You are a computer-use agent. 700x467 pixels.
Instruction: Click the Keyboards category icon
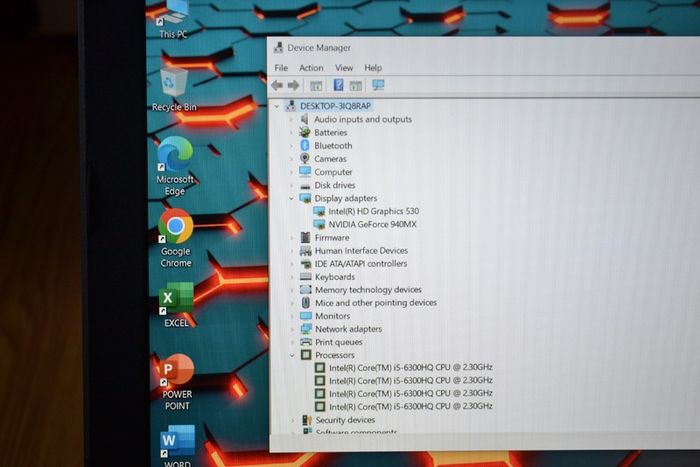pos(306,276)
